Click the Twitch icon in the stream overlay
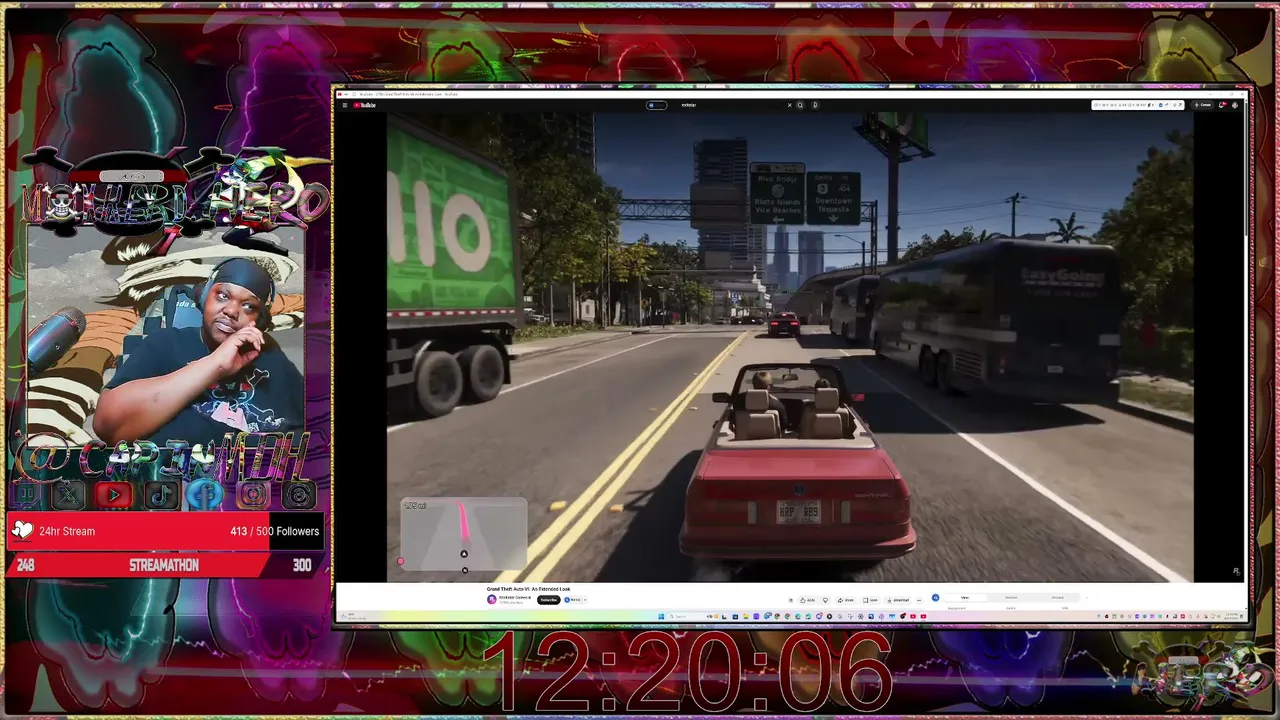Viewport: 1280px width, 720px height. point(27,494)
